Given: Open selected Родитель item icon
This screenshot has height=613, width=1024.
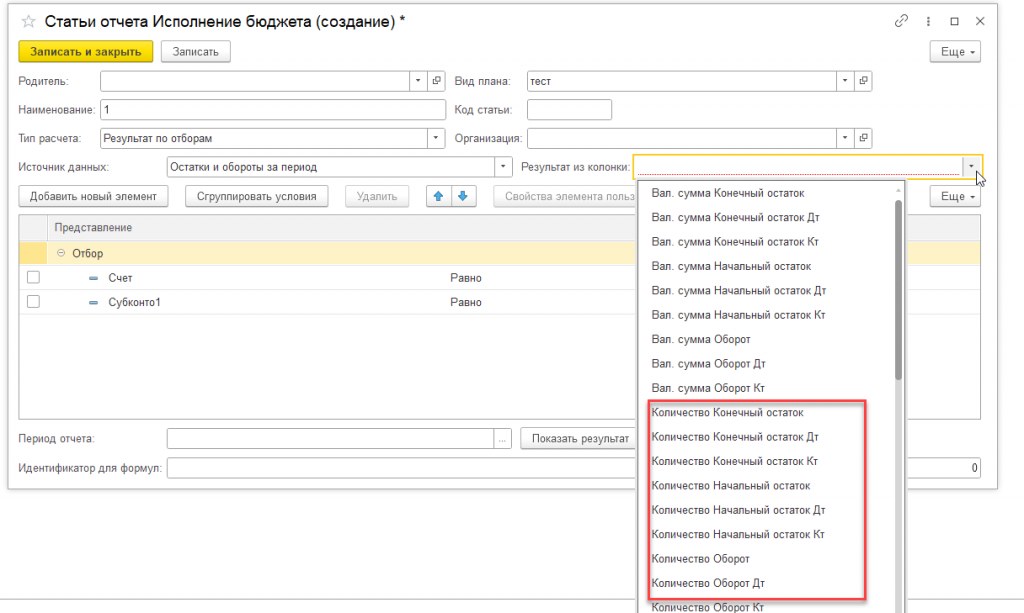Looking at the screenshot, I should tap(437, 81).
